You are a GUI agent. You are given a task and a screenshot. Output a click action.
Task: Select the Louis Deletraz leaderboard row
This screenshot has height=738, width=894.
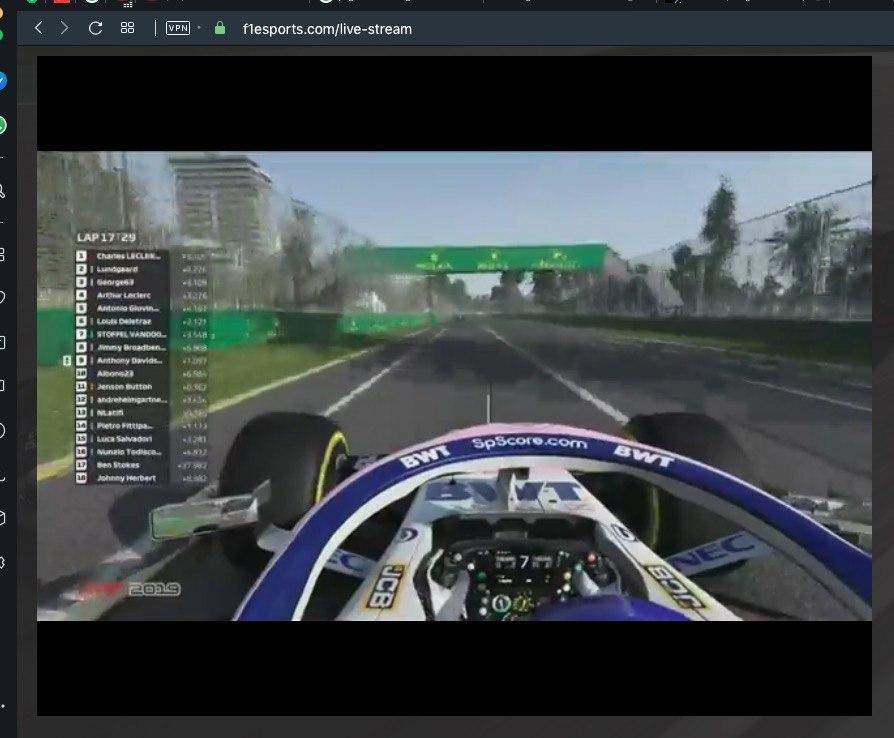pos(141,321)
